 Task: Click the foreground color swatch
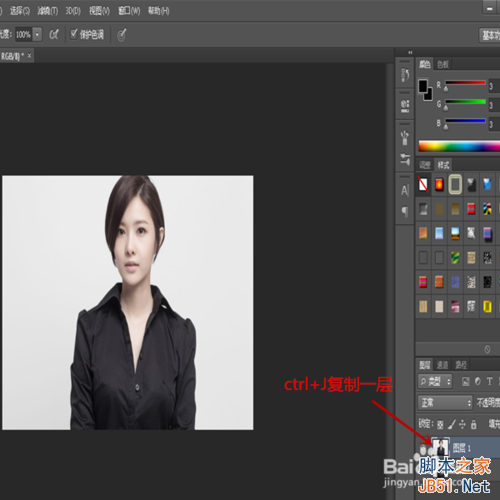(x=423, y=86)
